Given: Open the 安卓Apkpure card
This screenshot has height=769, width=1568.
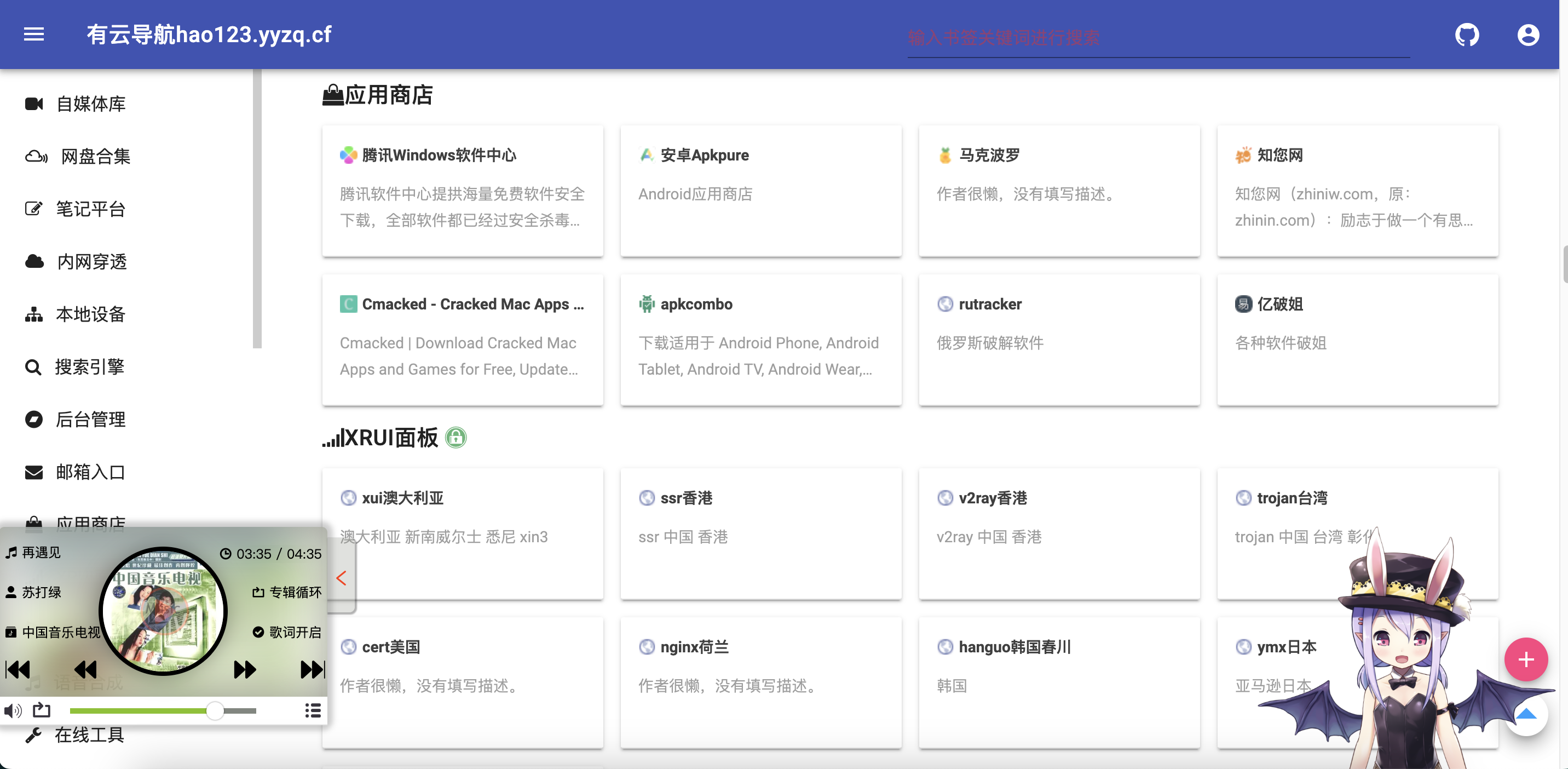Looking at the screenshot, I should pos(761,191).
